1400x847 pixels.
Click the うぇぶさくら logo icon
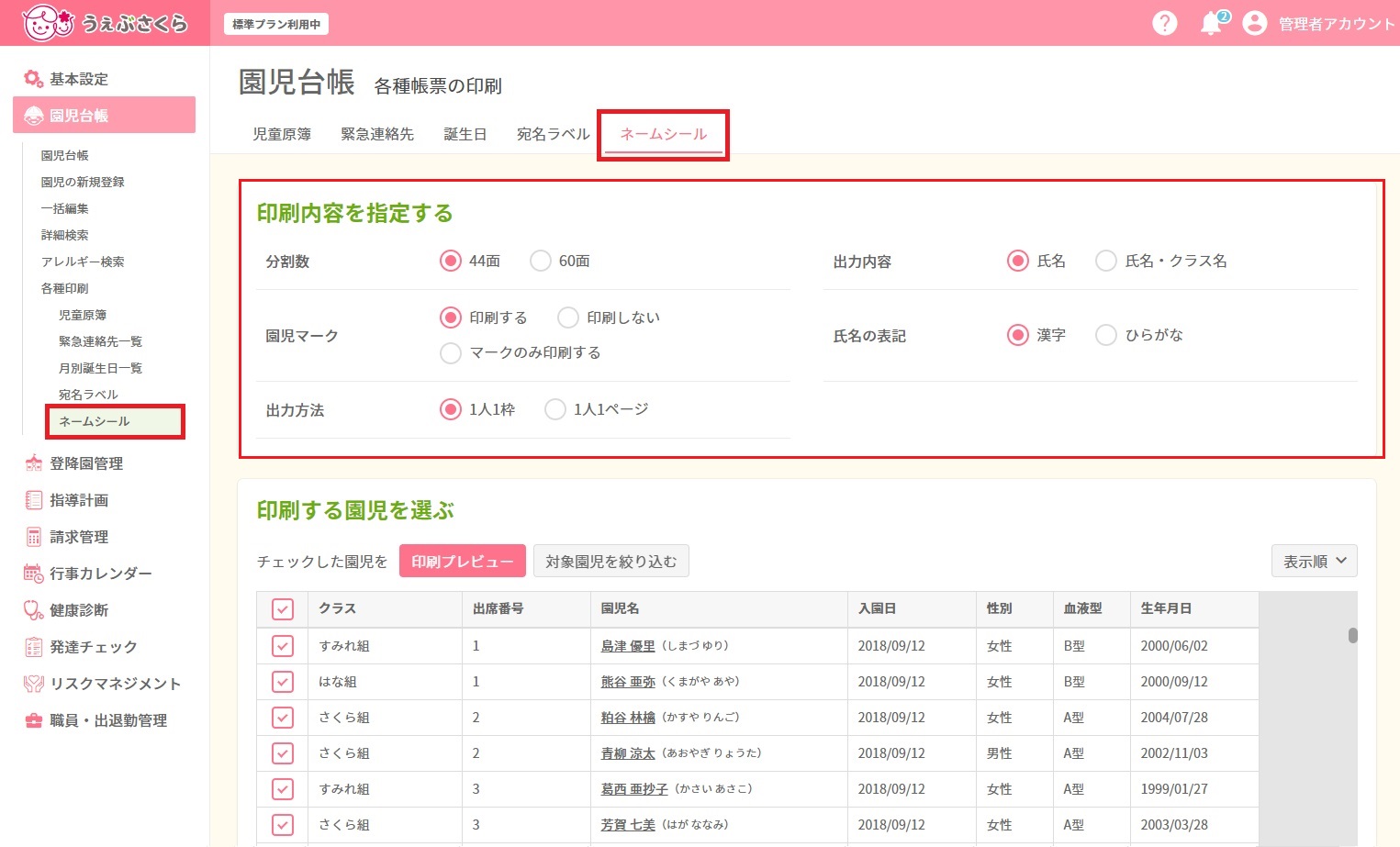tap(47, 23)
